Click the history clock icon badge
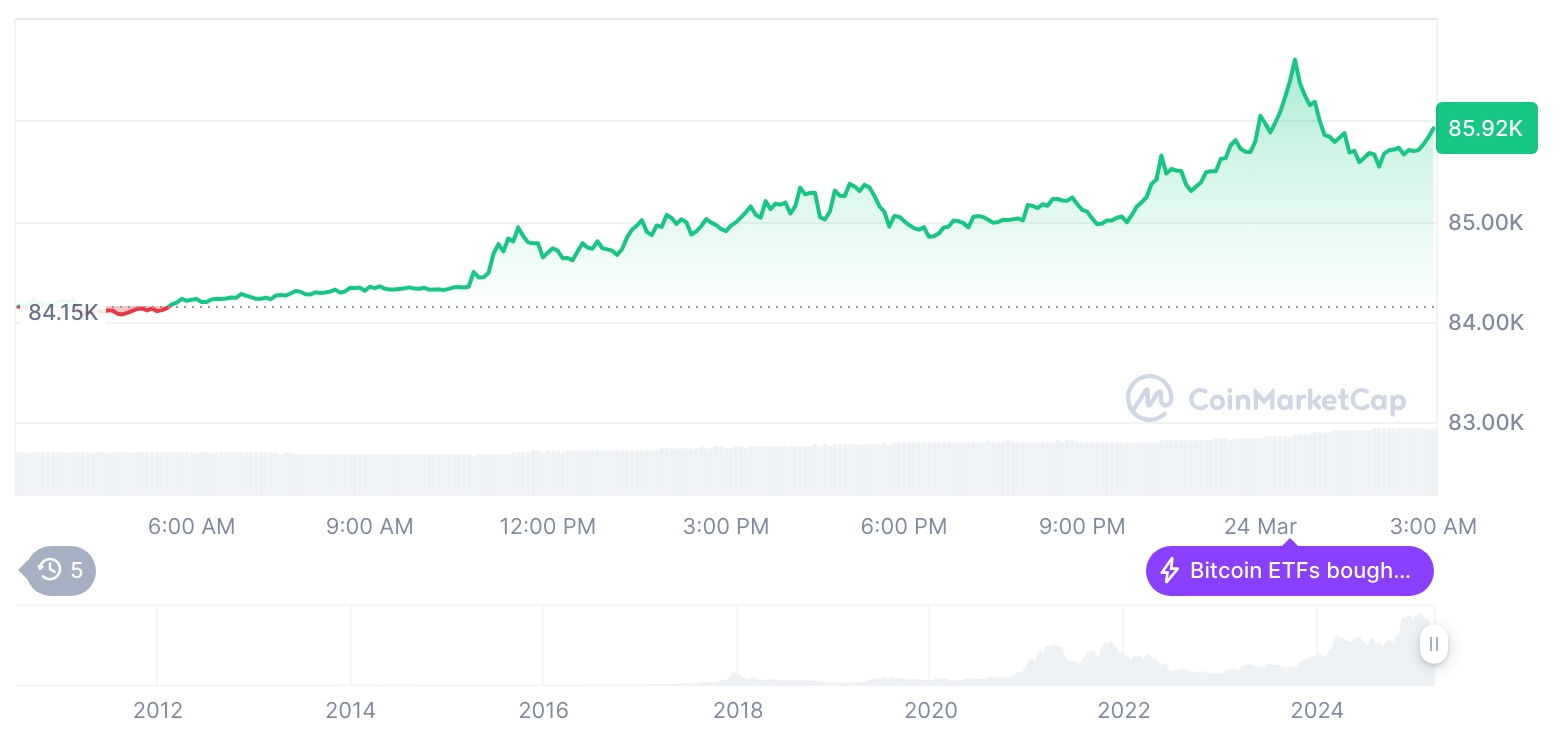Image resolution: width=1566 pixels, height=732 pixels. (x=50, y=571)
